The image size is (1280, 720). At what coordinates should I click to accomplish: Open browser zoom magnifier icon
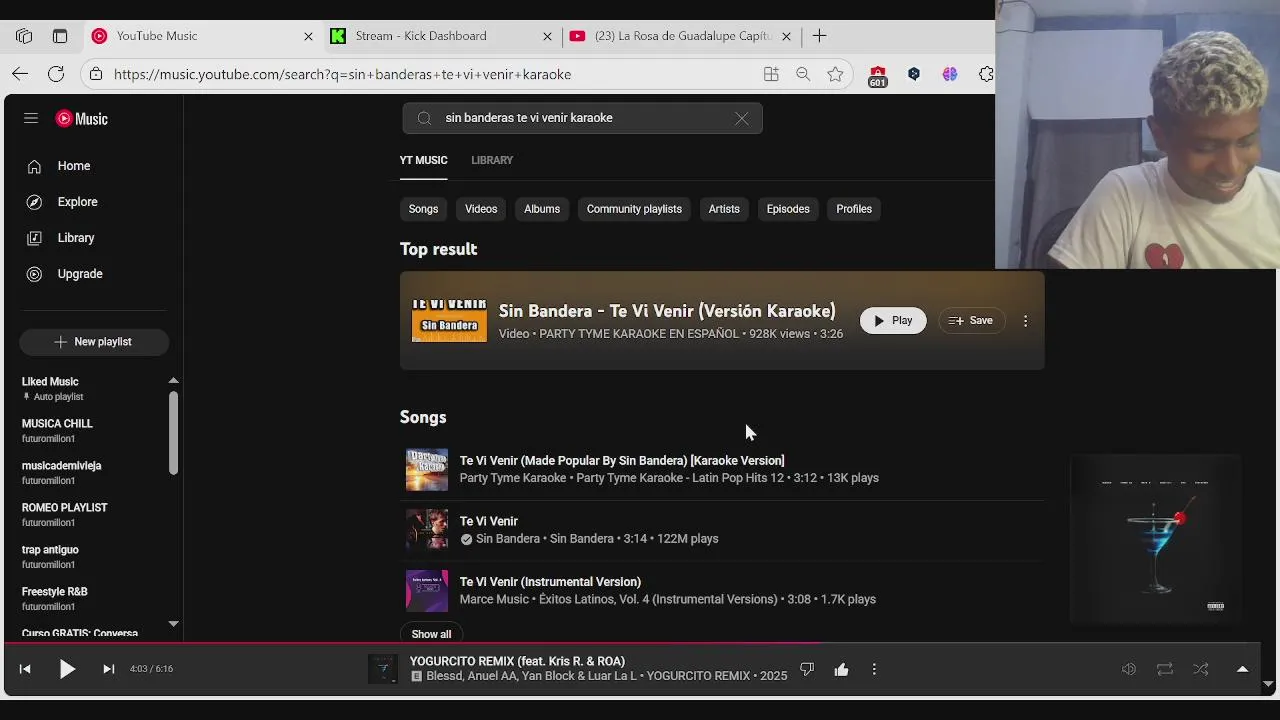803,74
